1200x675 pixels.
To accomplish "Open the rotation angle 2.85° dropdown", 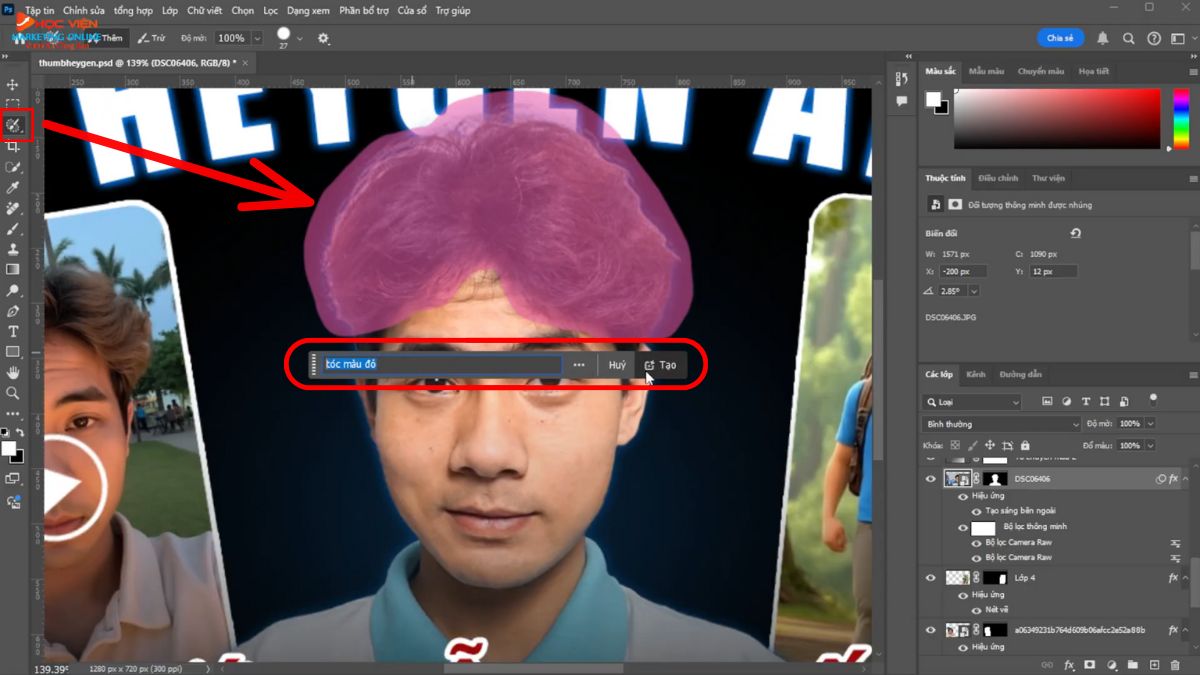I will (x=974, y=291).
